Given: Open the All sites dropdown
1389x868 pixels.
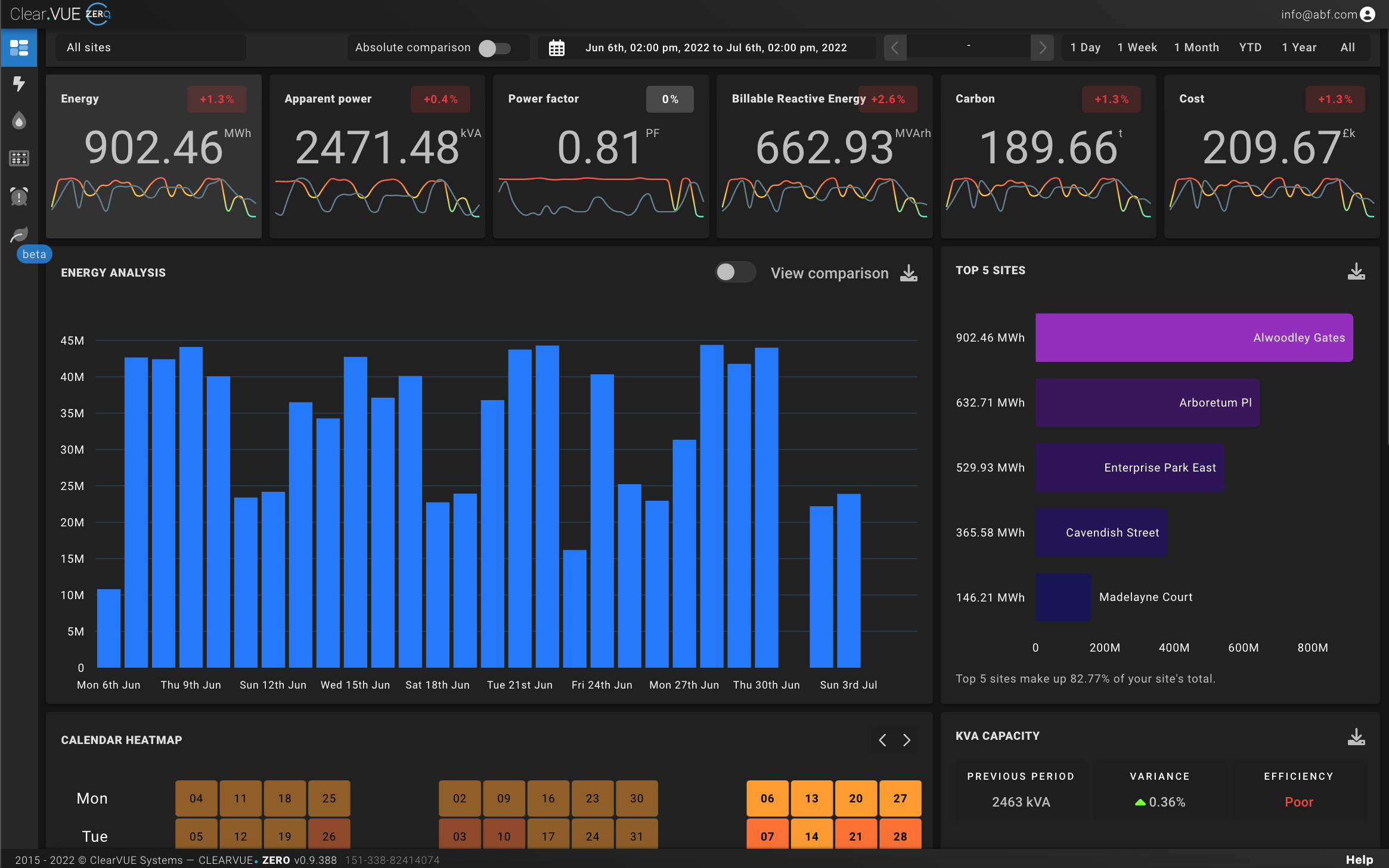Looking at the screenshot, I should pyautogui.click(x=150, y=47).
